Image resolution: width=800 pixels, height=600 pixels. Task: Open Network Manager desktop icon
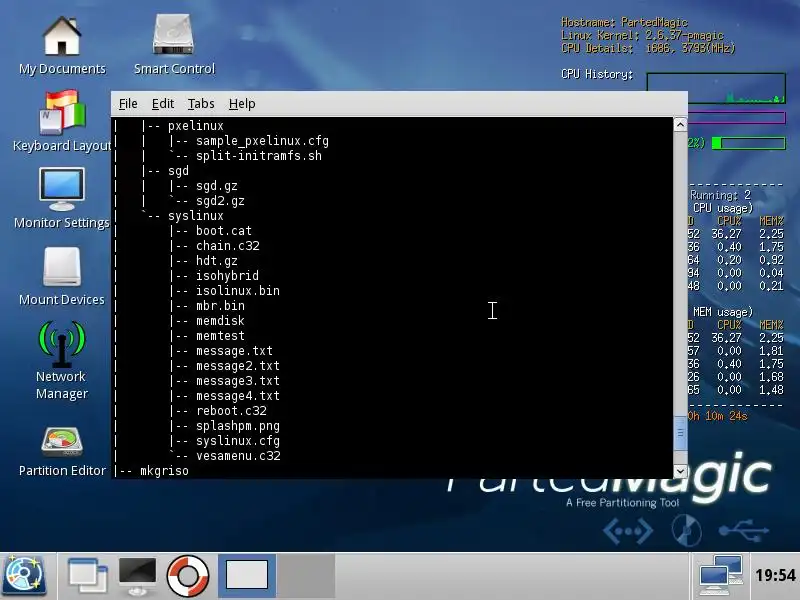[62, 360]
